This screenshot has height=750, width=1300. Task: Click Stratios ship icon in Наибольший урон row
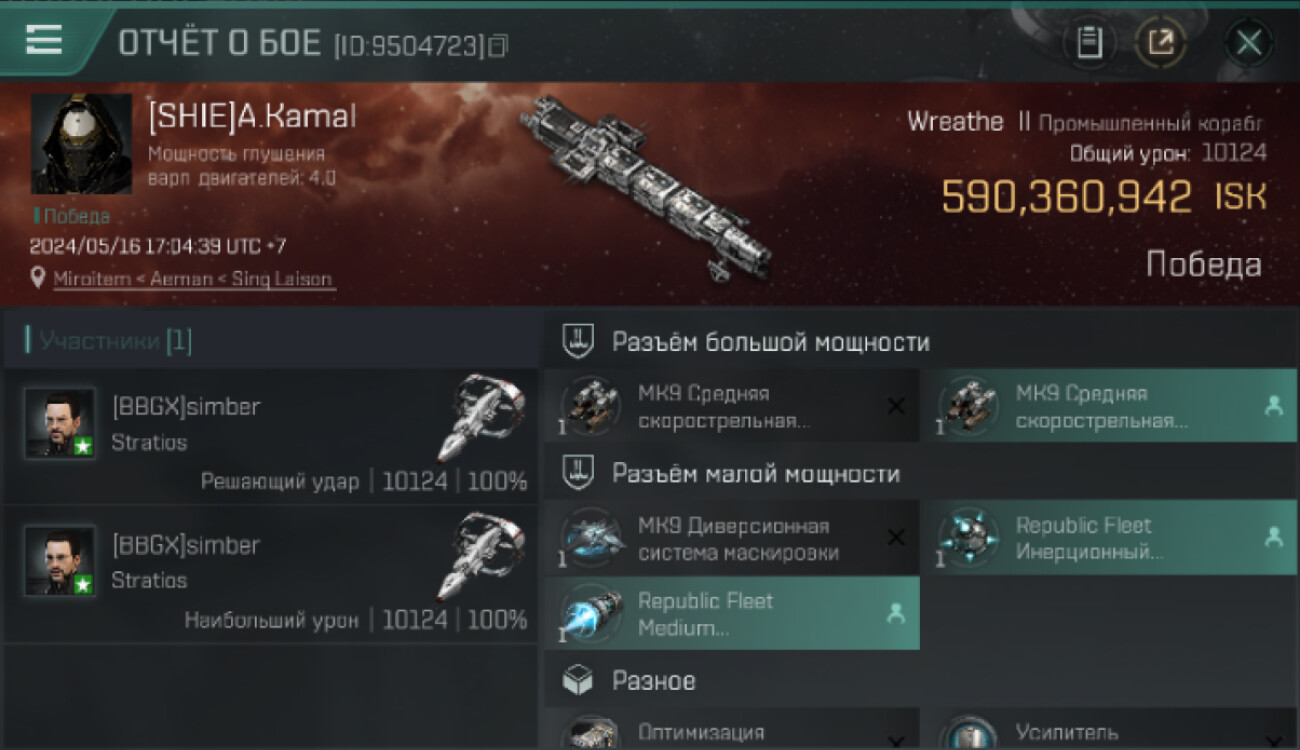481,556
